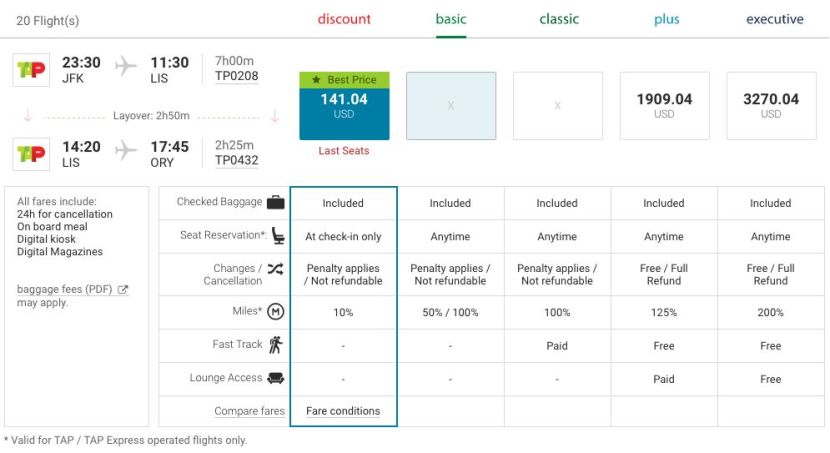Viewport: 830px width, 453px height.
Task: Click the Digital Magazines text
Action: (x=60, y=251)
